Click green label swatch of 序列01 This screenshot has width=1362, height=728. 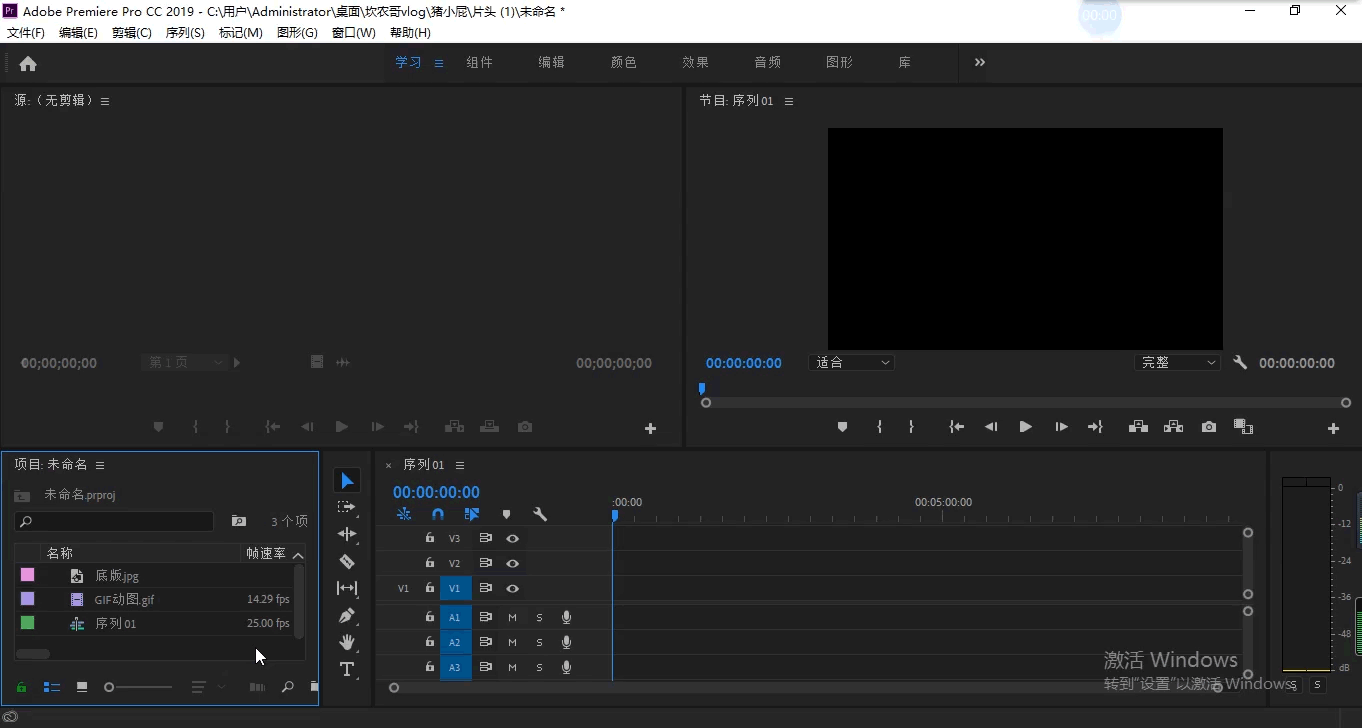[x=27, y=623]
